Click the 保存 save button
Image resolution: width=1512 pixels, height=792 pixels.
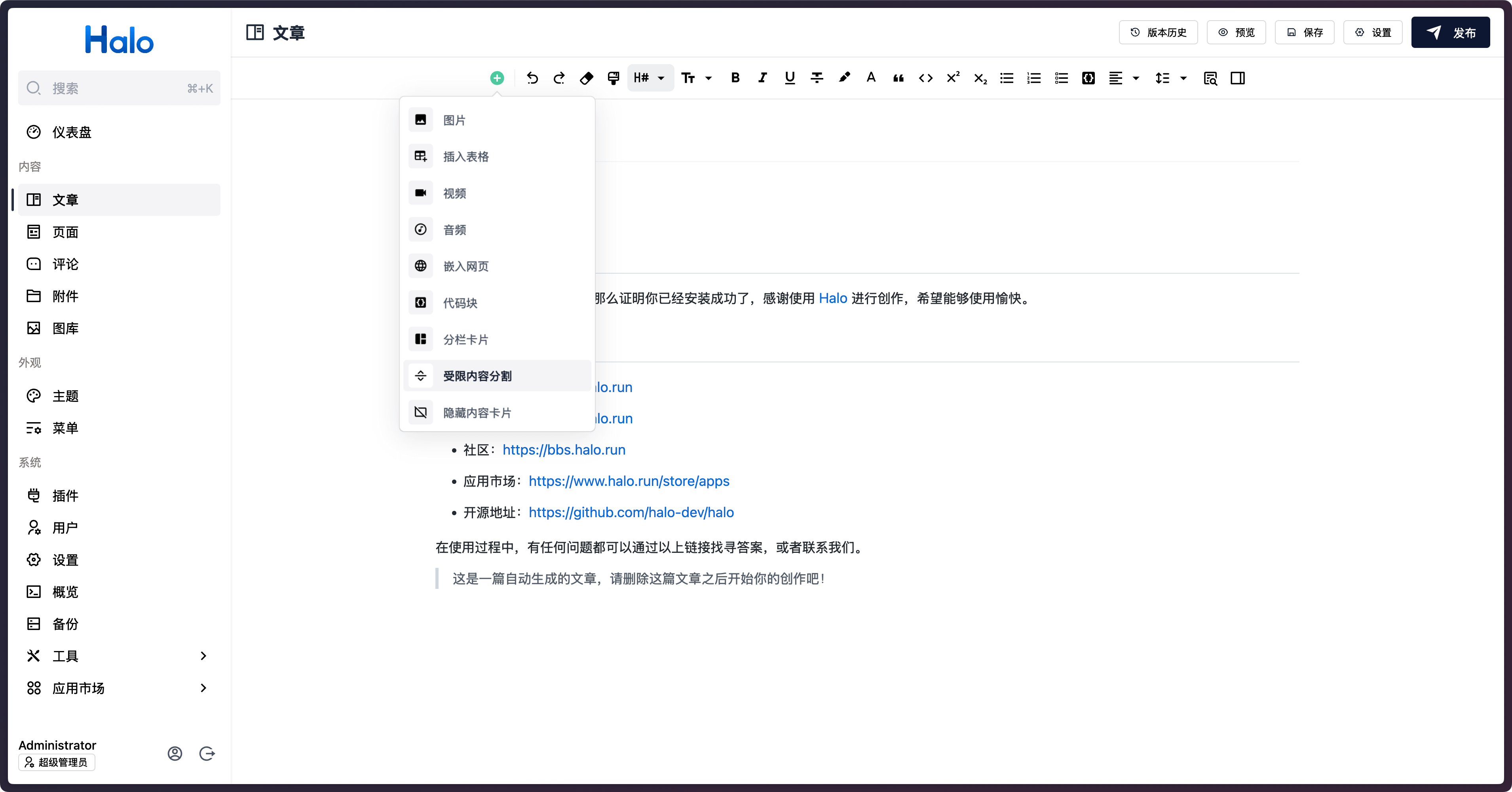1304,32
